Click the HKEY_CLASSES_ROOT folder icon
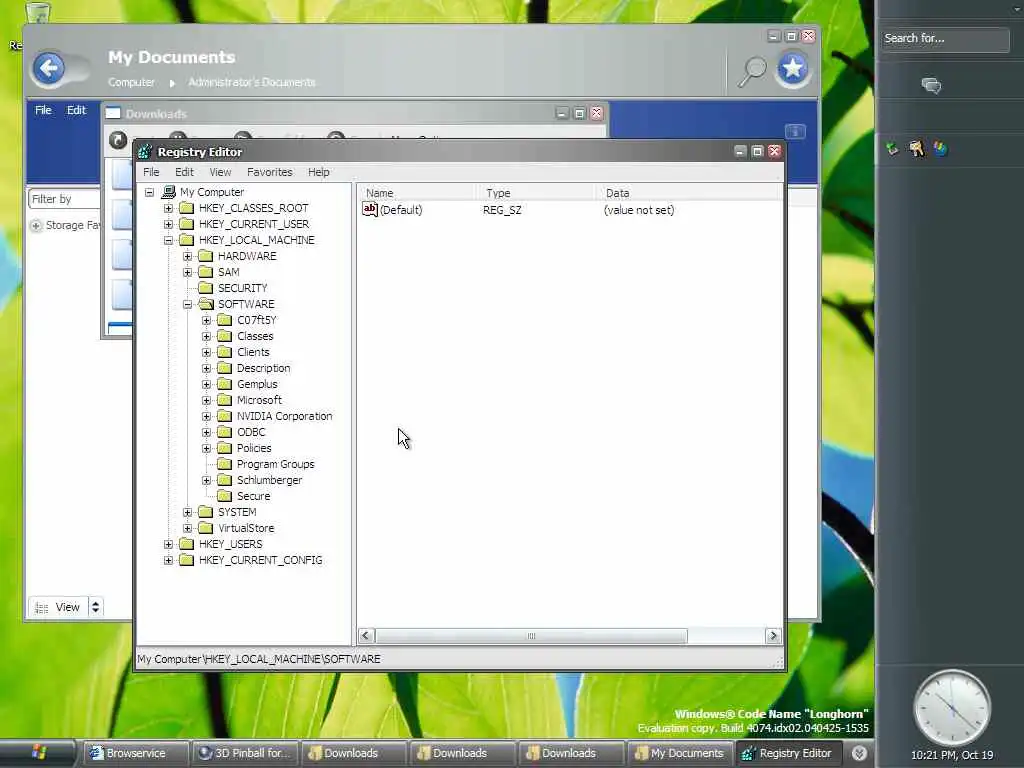Image resolution: width=1024 pixels, height=768 pixels. point(187,208)
